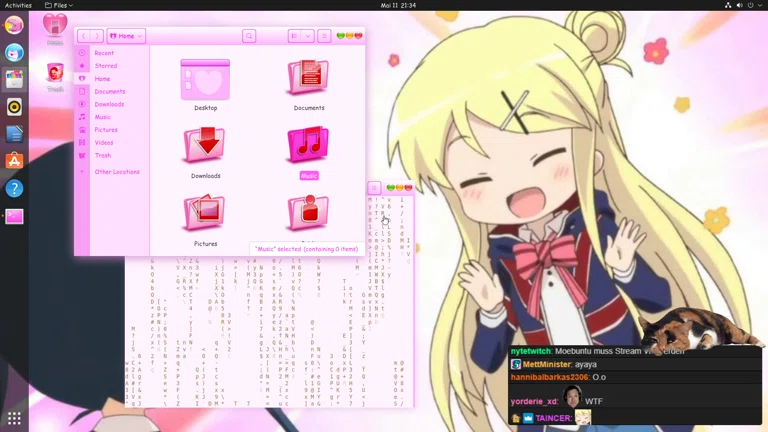Open Trash from the sidebar
The image size is (768, 432).
103,155
